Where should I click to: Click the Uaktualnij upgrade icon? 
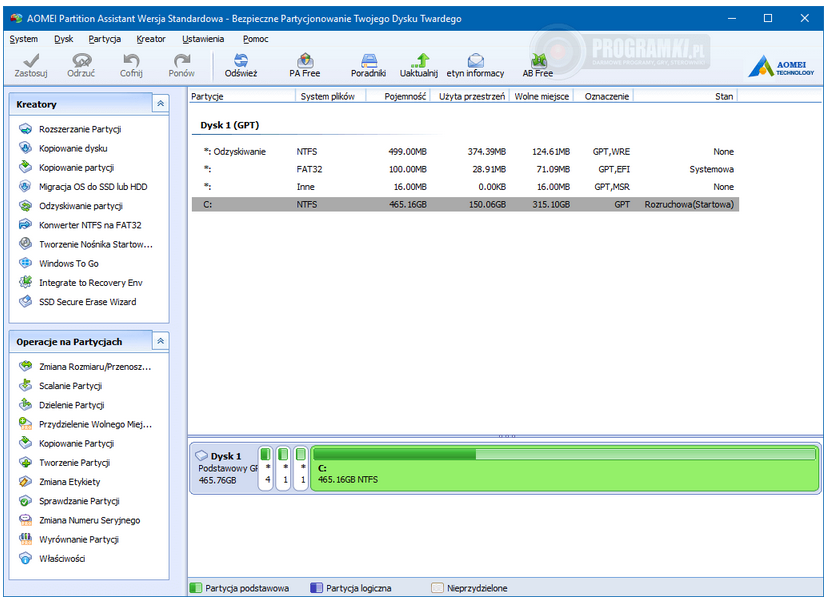click(419, 60)
